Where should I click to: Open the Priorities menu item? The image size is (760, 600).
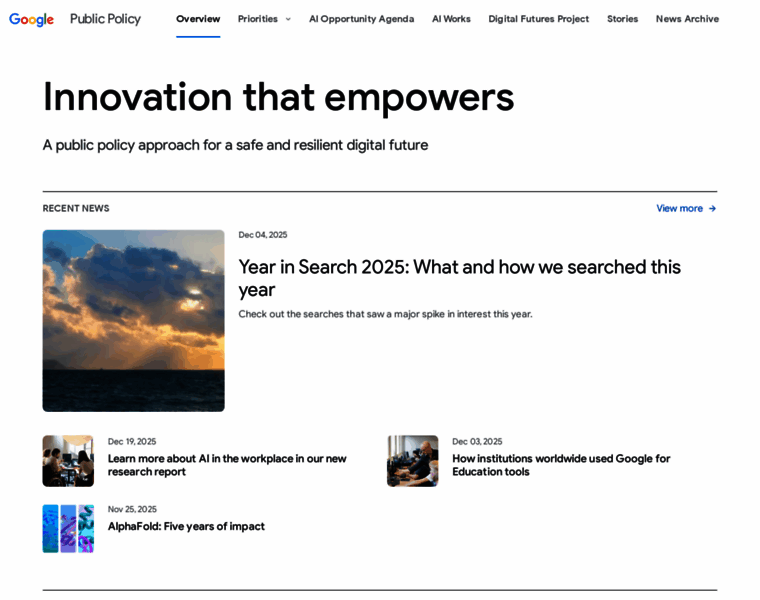pyautogui.click(x=257, y=19)
